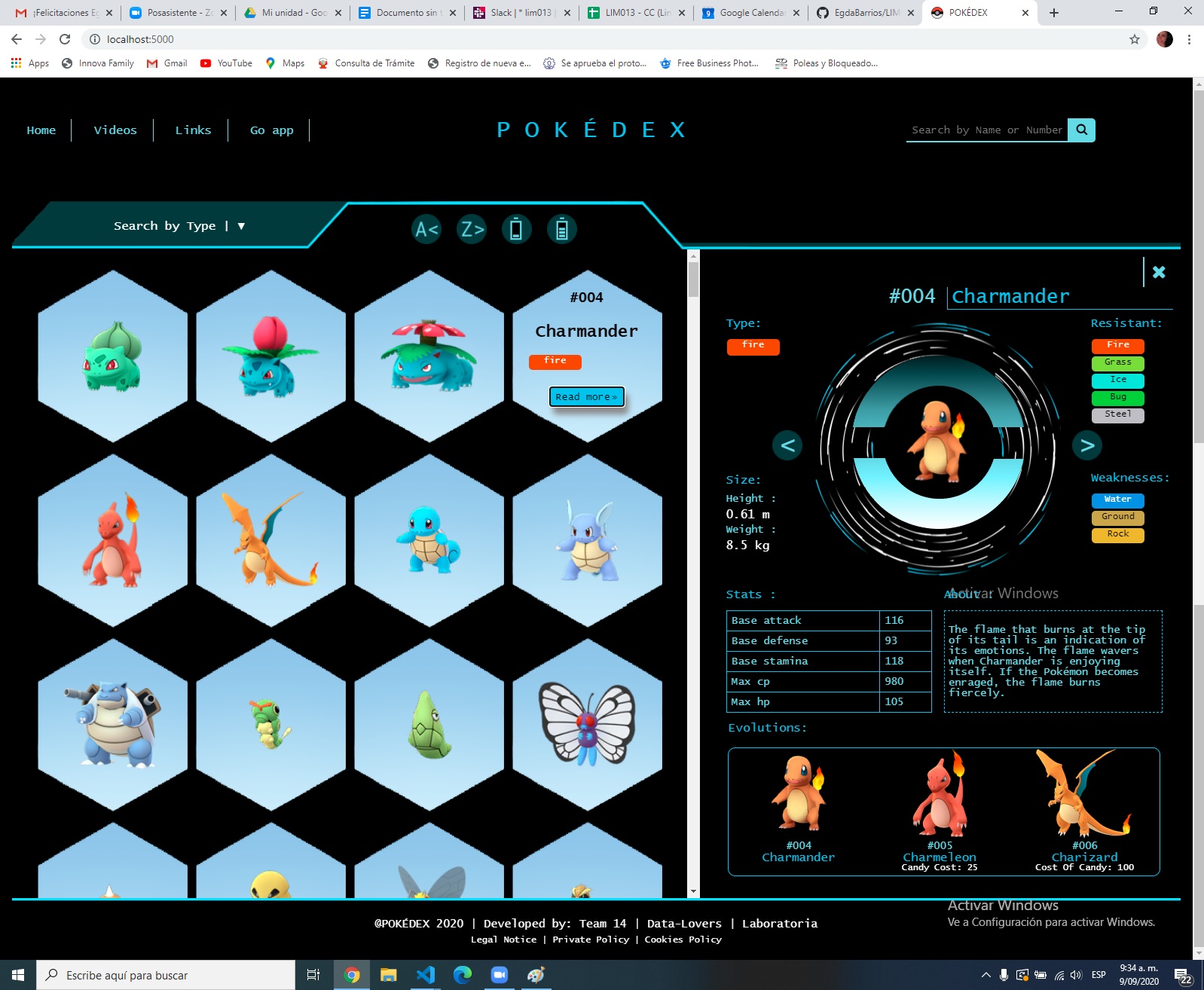This screenshot has height=990, width=1204.
Task: Switch to the Google Calendar tab
Action: [751, 13]
